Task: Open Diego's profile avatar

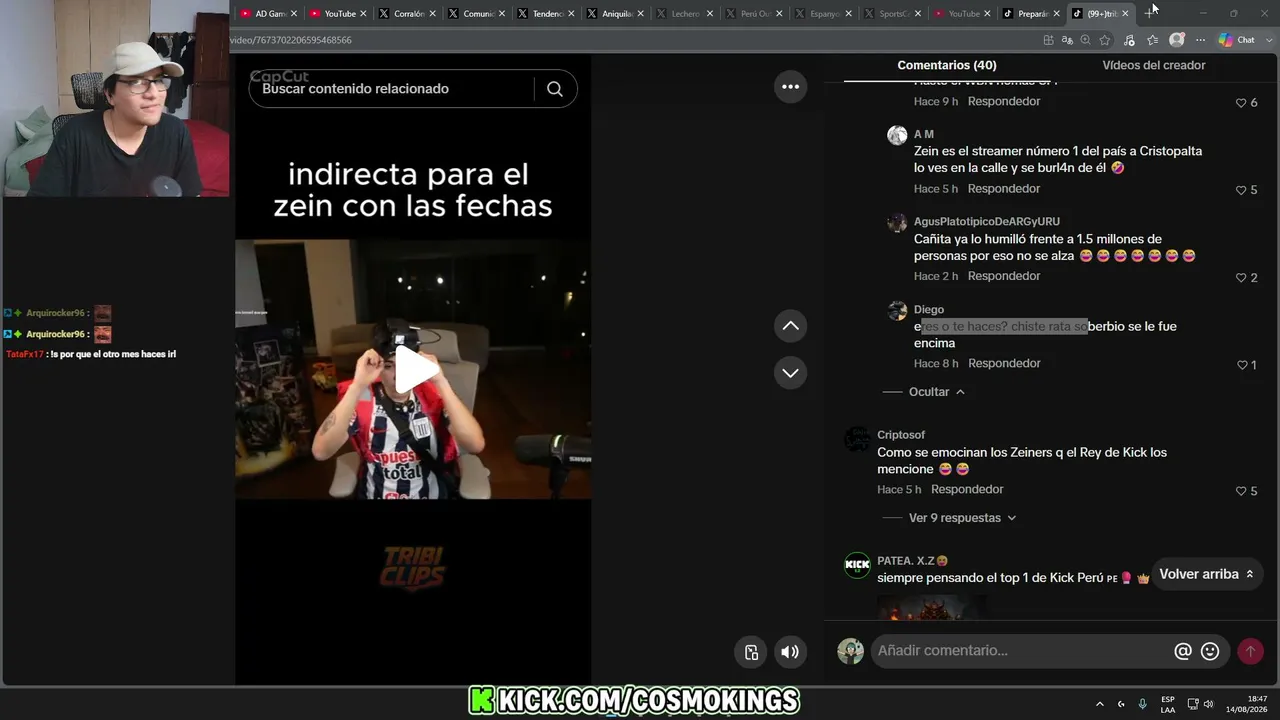Action: click(897, 310)
